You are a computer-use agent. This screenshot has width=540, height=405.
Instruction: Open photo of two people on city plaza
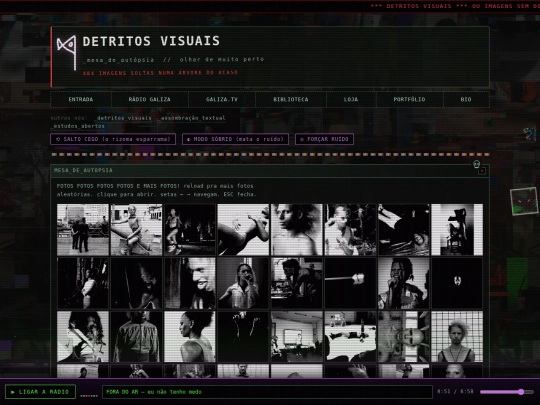(83, 230)
